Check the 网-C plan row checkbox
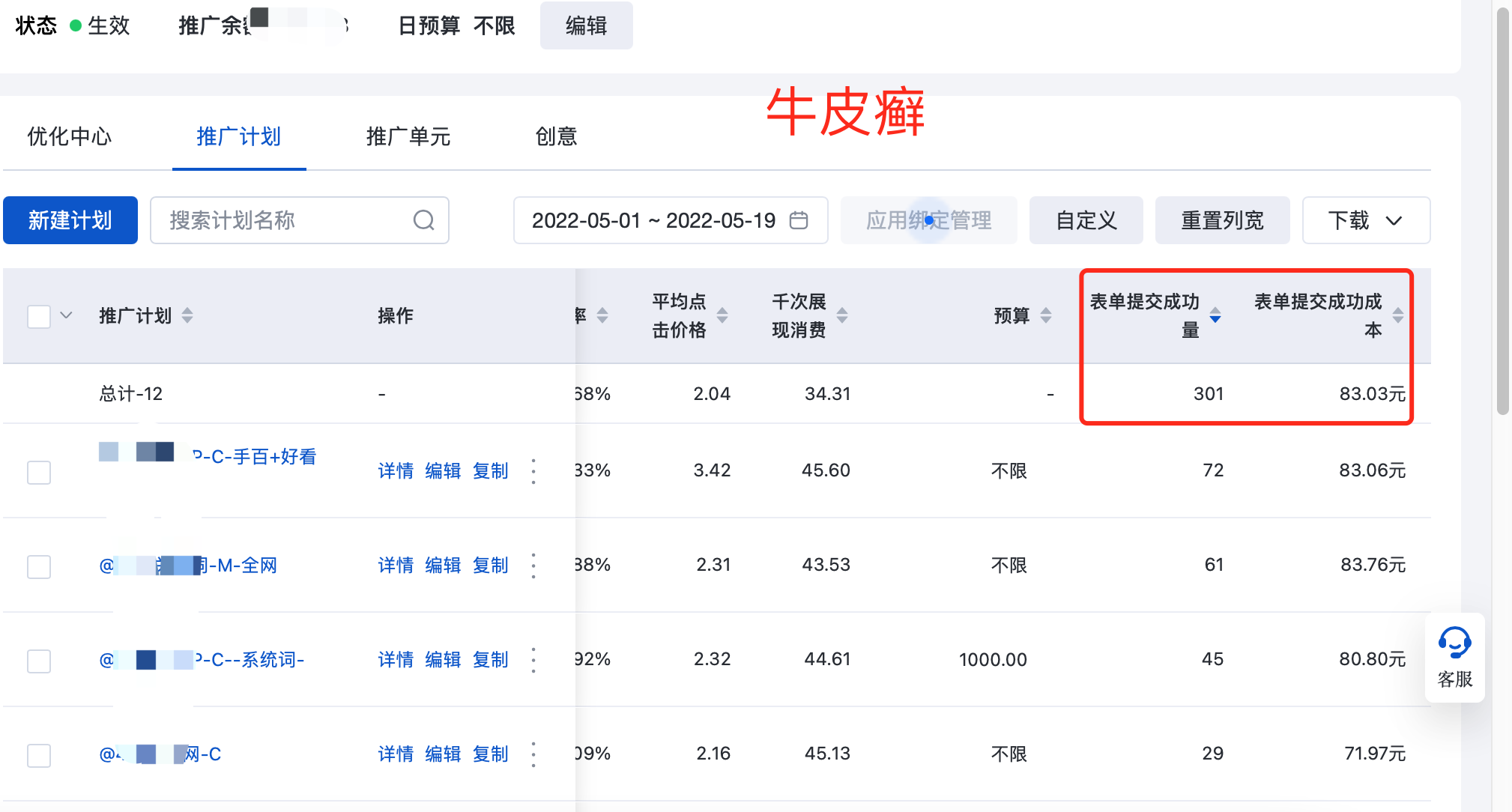Image resolution: width=1512 pixels, height=812 pixels. (39, 755)
